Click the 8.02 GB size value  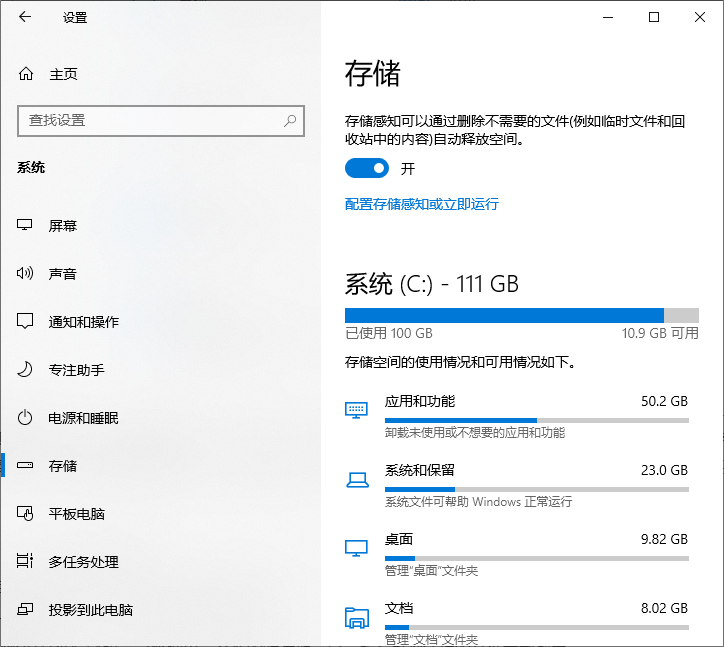(x=664, y=608)
